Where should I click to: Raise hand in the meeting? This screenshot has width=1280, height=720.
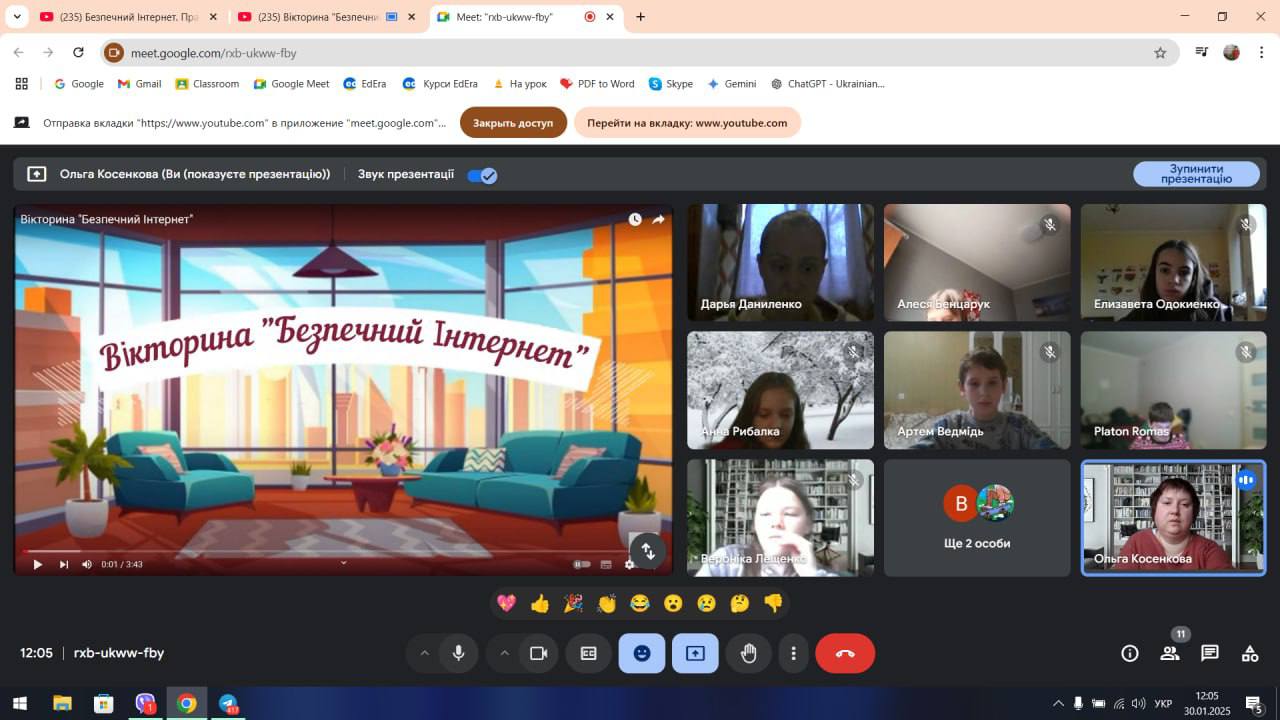tap(748, 653)
